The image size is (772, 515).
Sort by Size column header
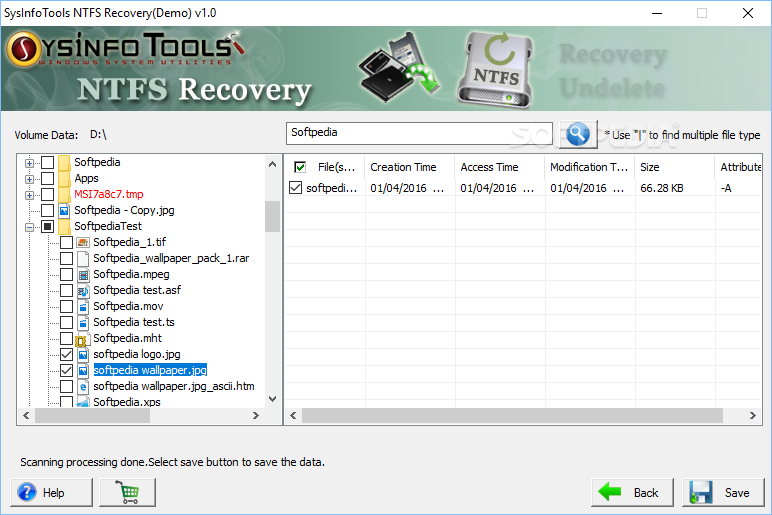675,167
